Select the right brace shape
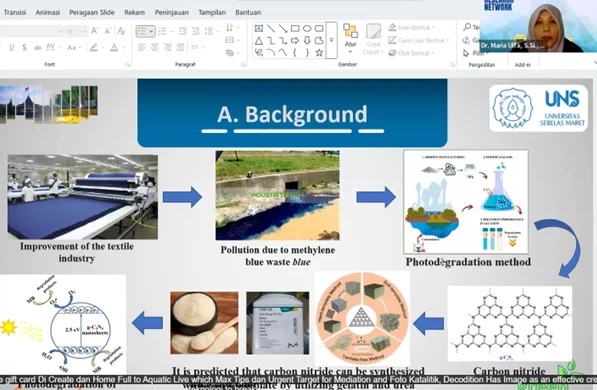The height and width of the screenshot is (390, 597). [x=307, y=53]
